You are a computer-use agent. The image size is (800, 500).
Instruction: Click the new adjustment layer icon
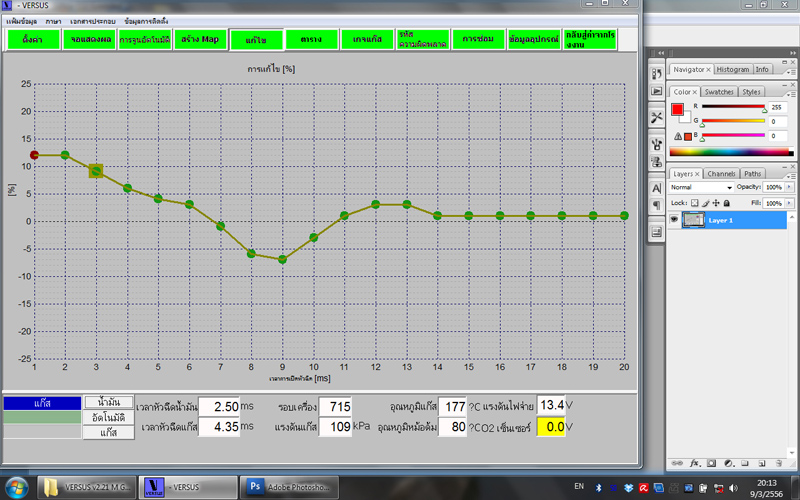(x=729, y=463)
